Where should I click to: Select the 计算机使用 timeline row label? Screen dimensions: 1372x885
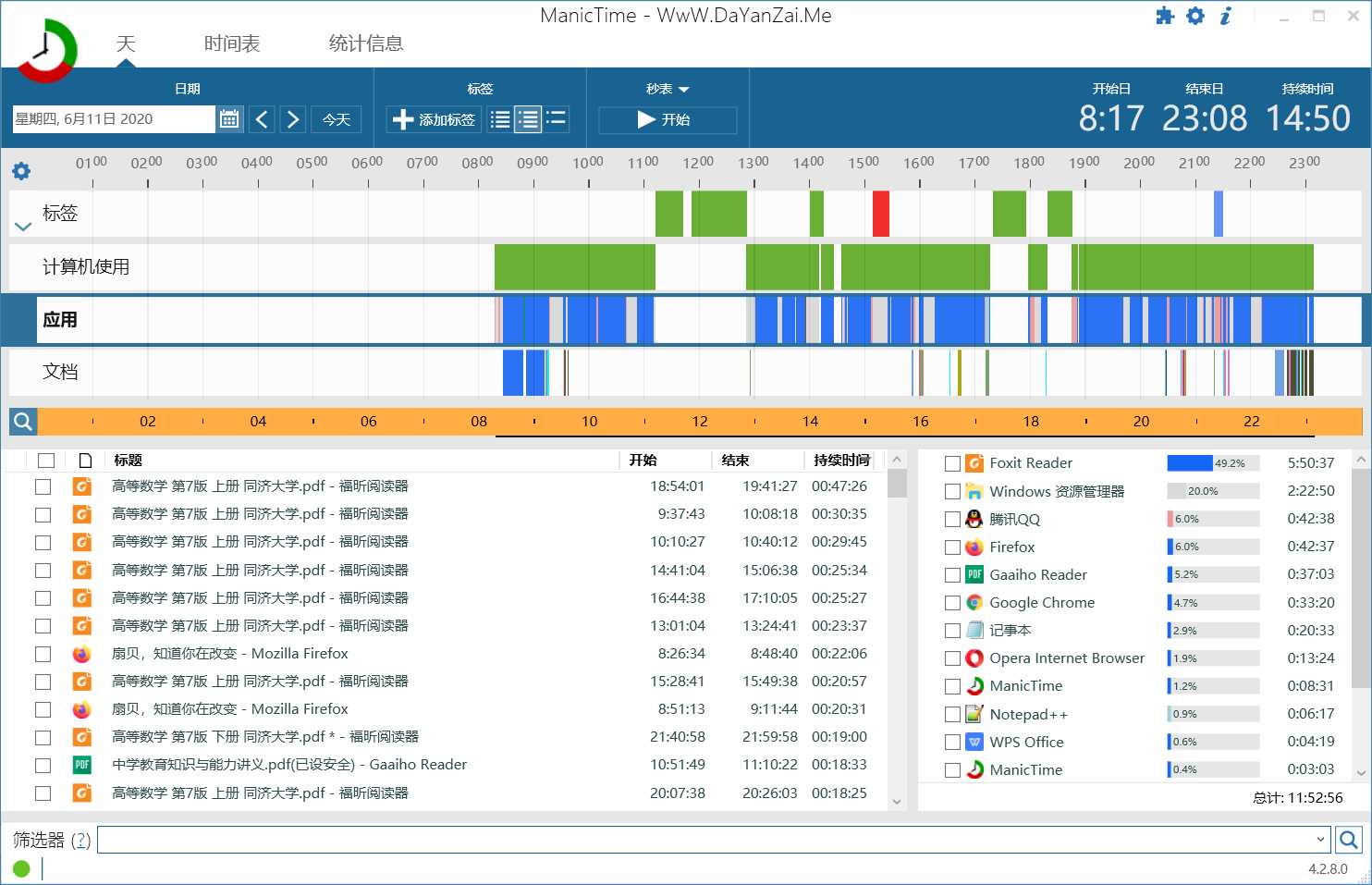click(x=86, y=267)
